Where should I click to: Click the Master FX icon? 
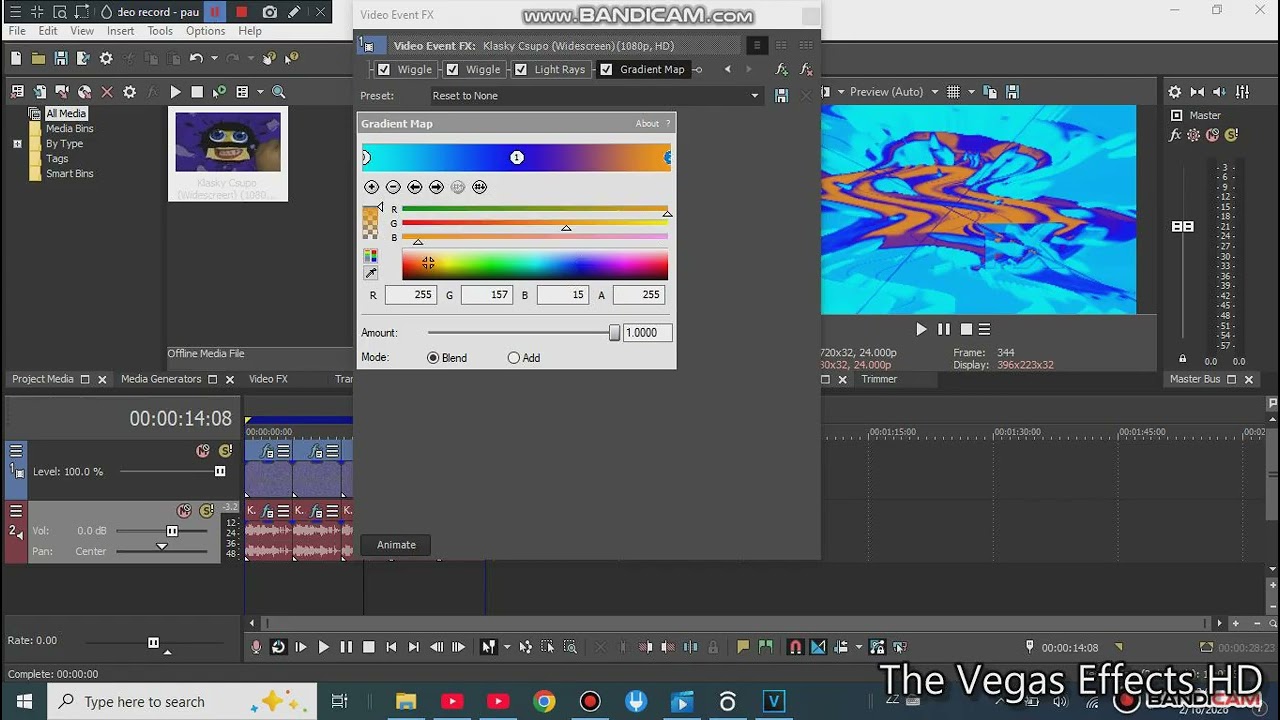[x=1175, y=135]
